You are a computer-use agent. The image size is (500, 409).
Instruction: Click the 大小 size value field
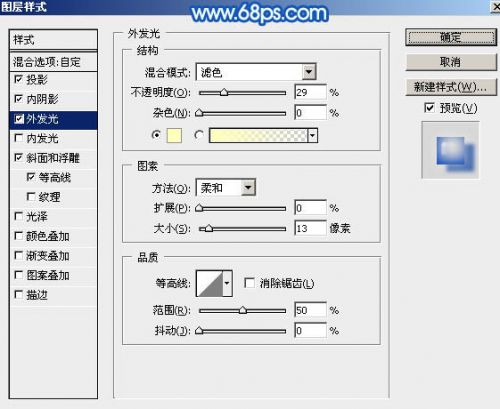(310, 229)
